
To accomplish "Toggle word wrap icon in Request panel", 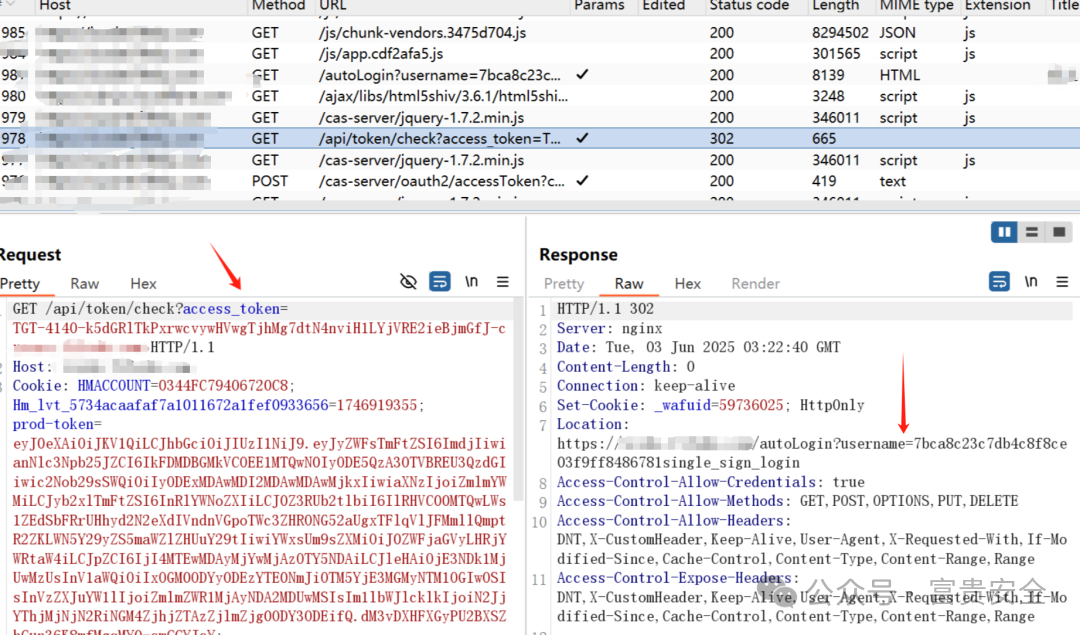I will 439,282.
